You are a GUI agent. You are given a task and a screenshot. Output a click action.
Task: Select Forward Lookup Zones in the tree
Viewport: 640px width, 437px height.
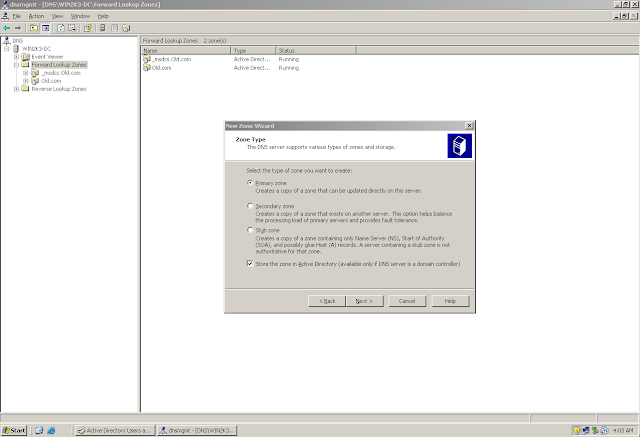pyautogui.click(x=59, y=64)
